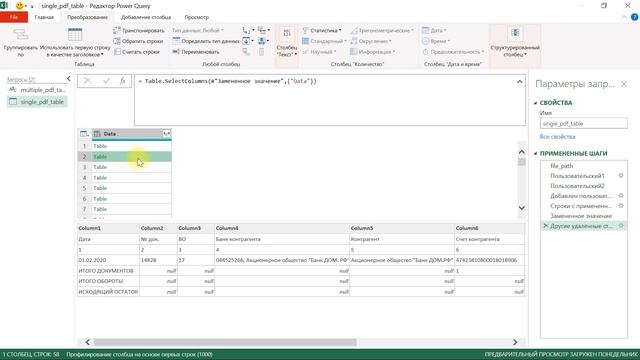Click the formula bar cancel X icon

click(87, 81)
